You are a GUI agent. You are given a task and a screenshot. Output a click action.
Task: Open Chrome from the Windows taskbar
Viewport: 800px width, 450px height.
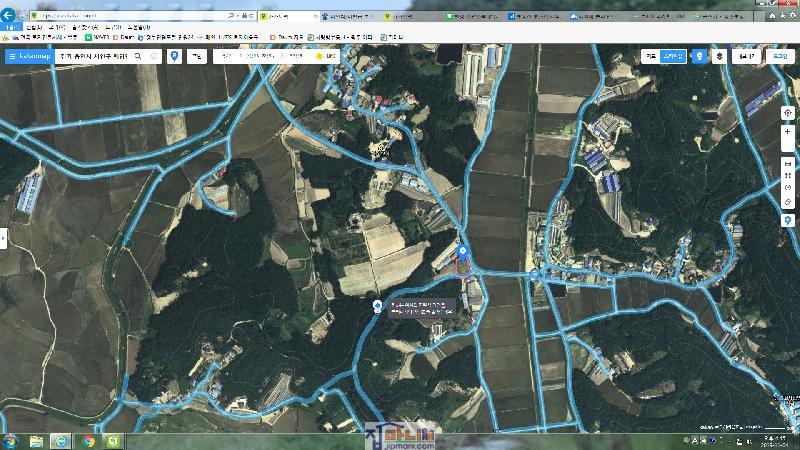click(x=88, y=441)
